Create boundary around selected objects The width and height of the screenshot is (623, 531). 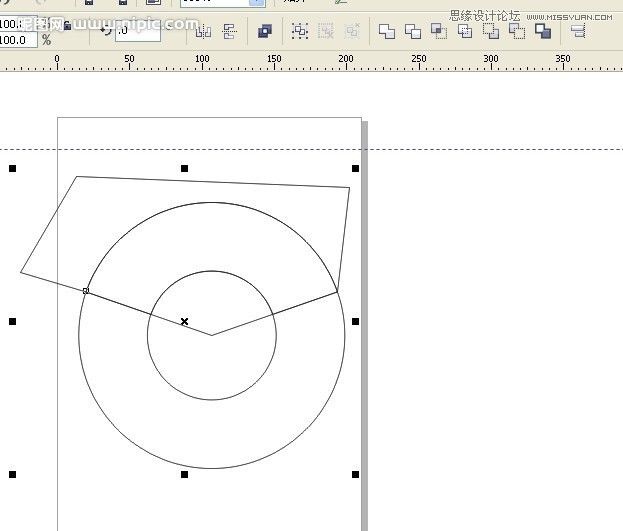point(543,31)
